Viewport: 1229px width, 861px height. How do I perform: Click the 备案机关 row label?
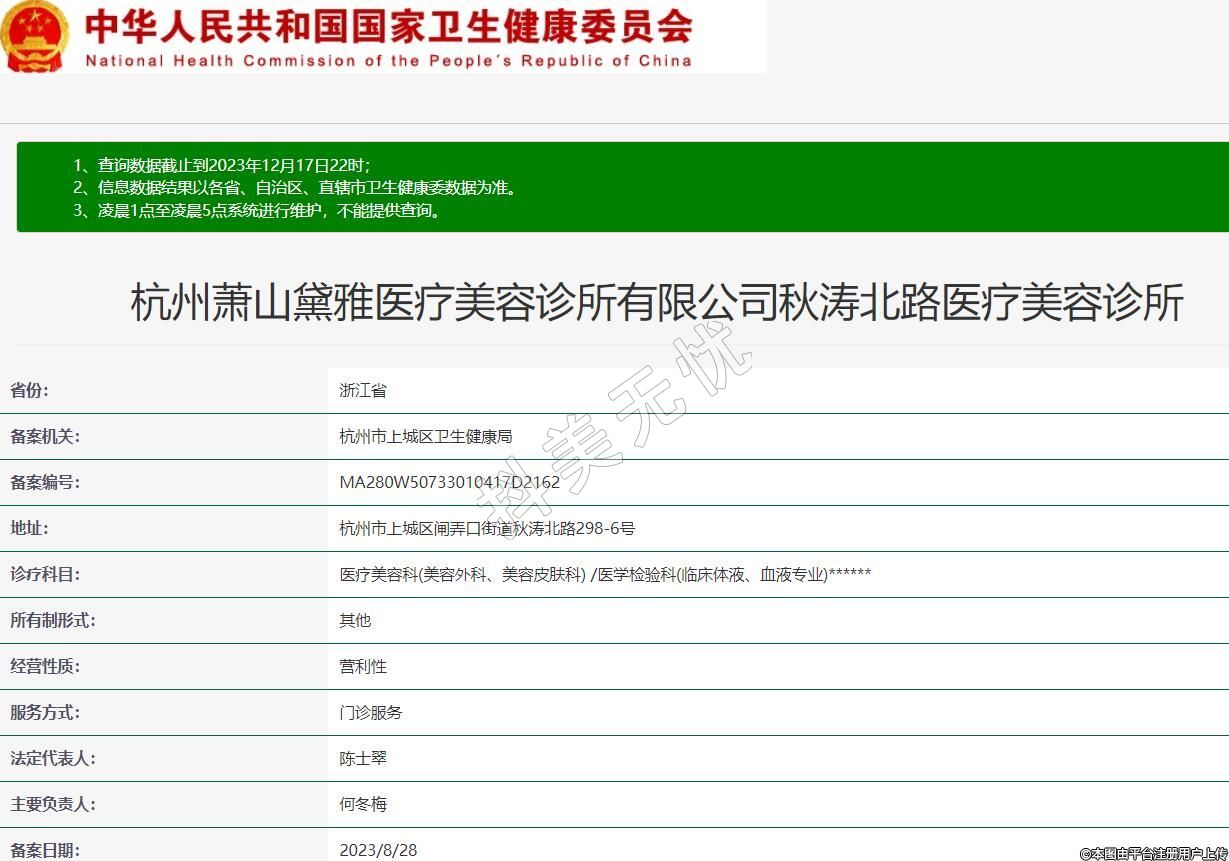point(45,436)
